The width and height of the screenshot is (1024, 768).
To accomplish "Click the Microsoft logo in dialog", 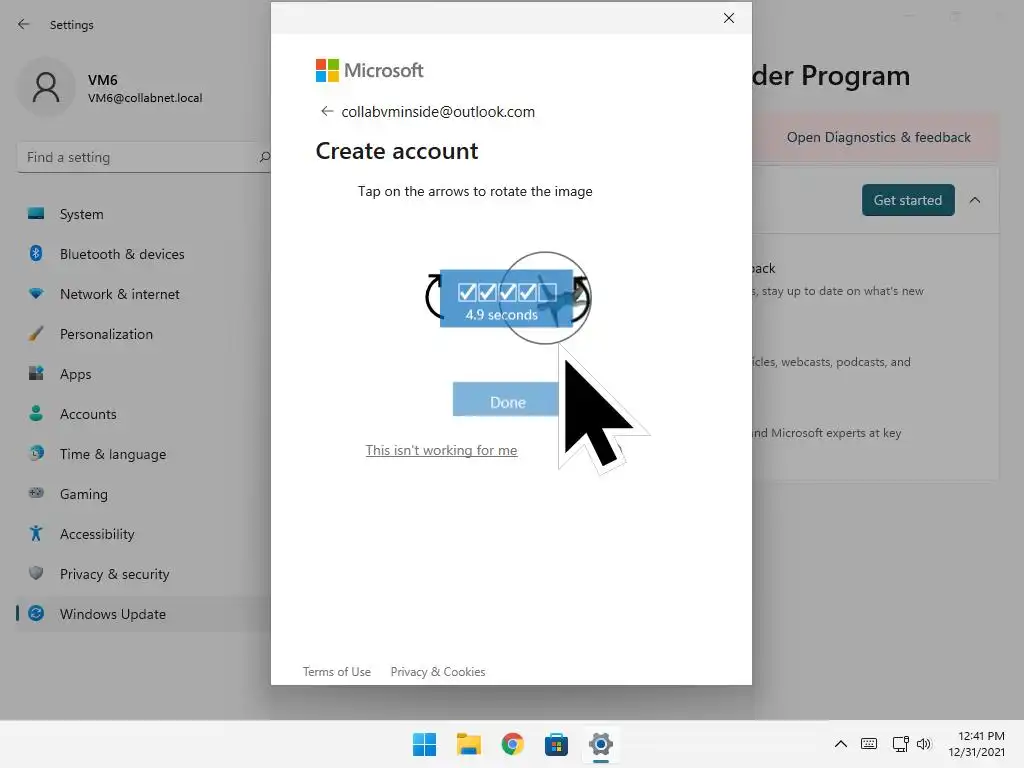I will click(x=370, y=70).
